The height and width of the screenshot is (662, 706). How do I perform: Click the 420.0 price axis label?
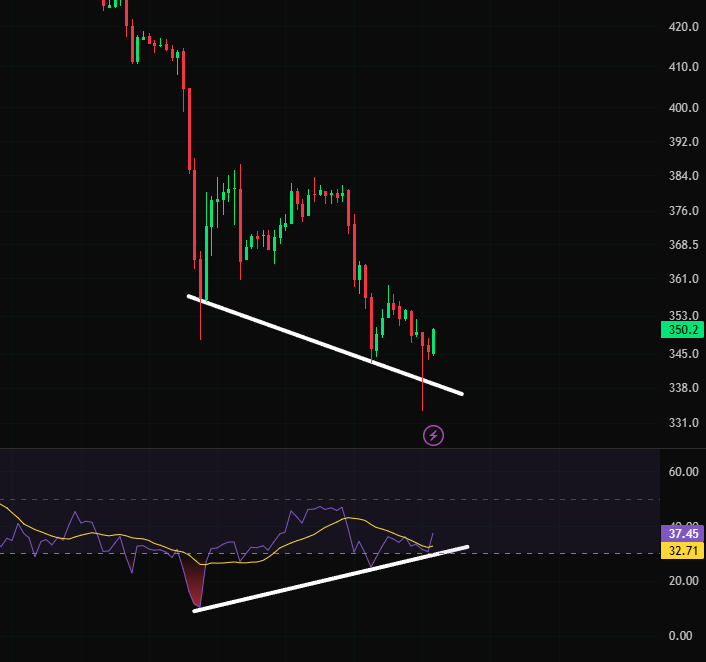(683, 27)
